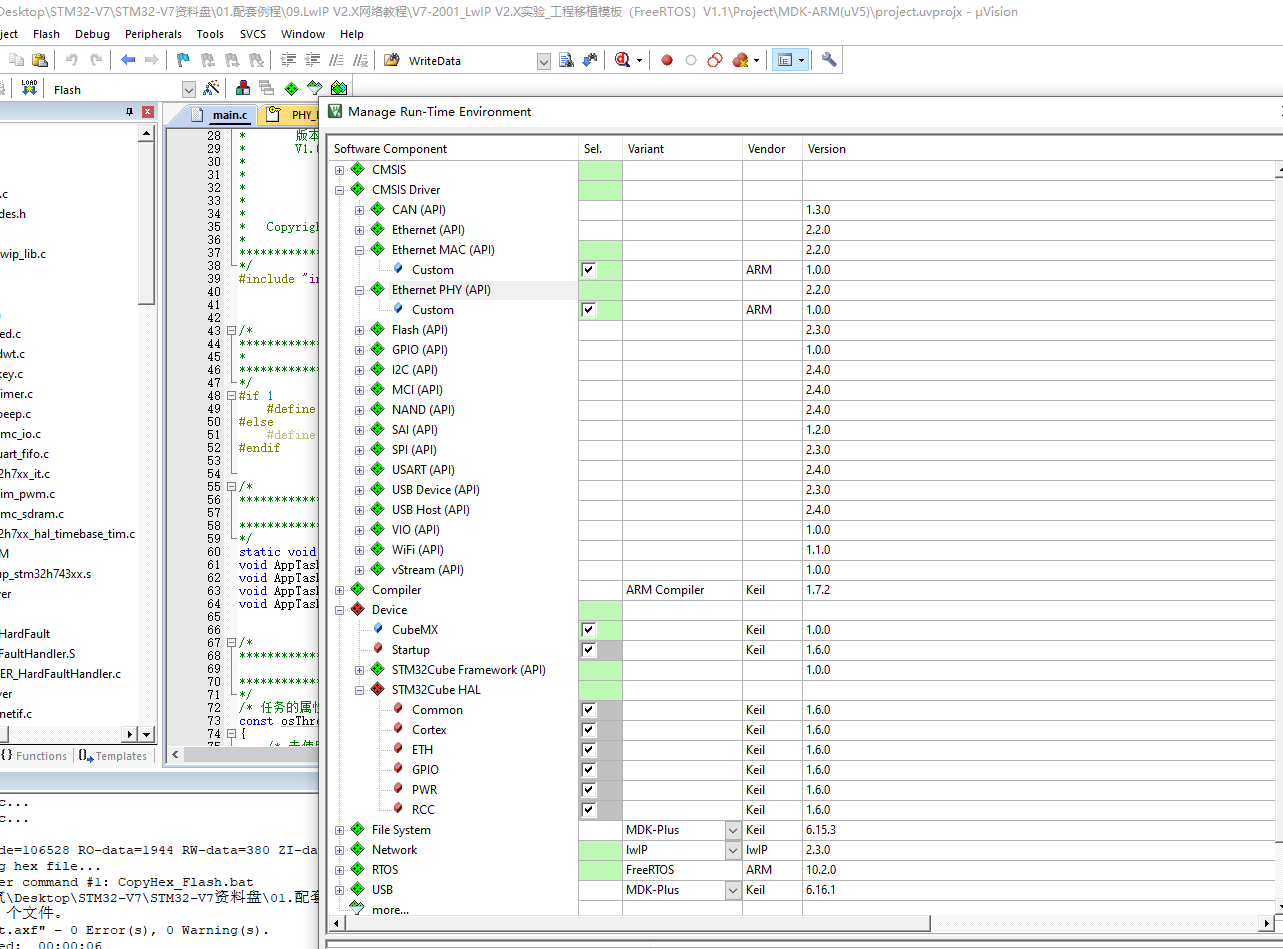The width and height of the screenshot is (1283, 949).
Task: Click the Download (LOAD) to flash icon
Action: pos(29,89)
